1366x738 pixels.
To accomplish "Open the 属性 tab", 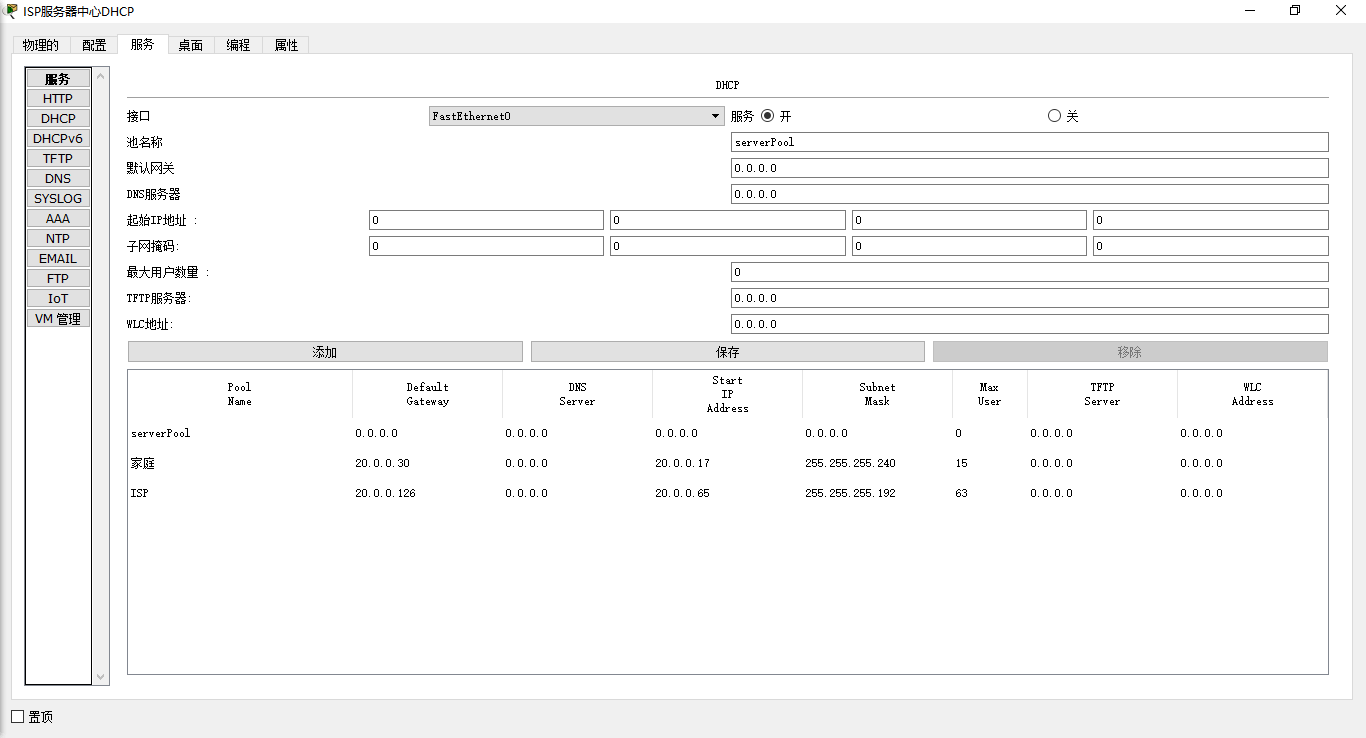I will coord(286,45).
